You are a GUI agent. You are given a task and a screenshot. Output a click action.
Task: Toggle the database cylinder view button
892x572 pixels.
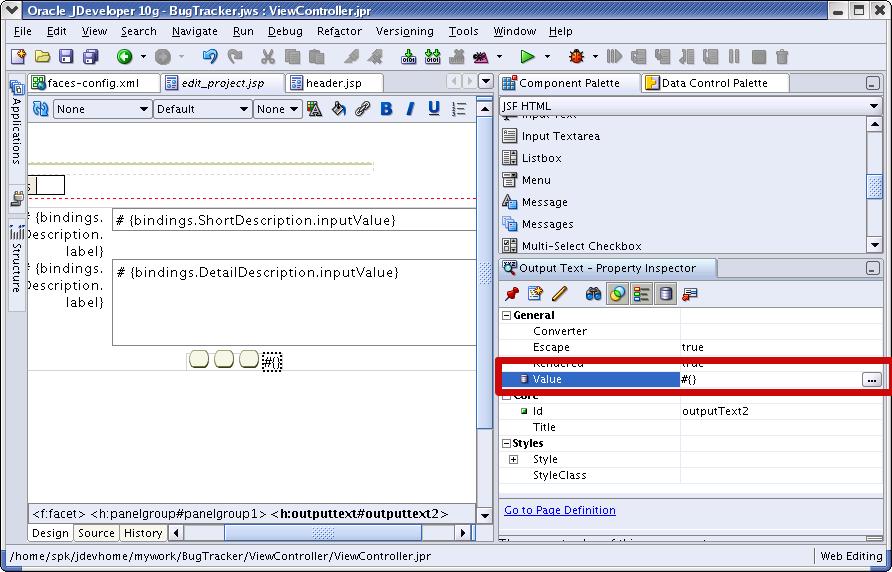(x=665, y=294)
